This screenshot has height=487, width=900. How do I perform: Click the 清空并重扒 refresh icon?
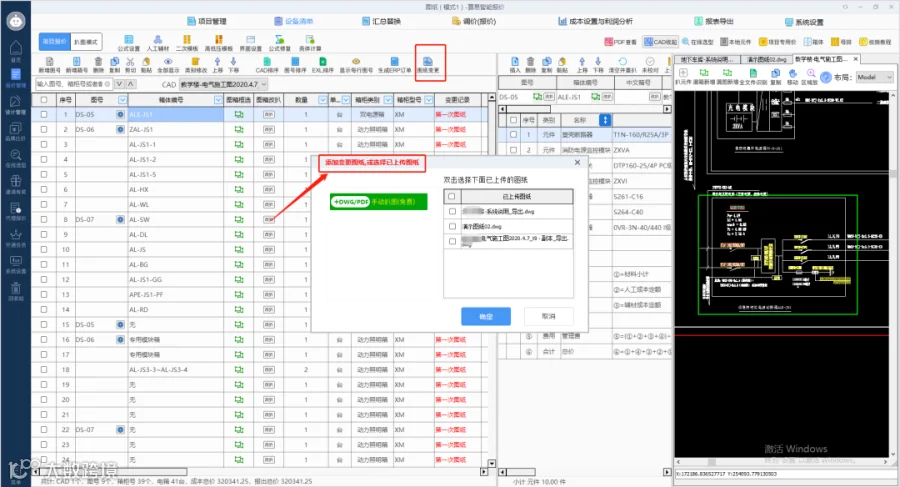click(x=622, y=64)
